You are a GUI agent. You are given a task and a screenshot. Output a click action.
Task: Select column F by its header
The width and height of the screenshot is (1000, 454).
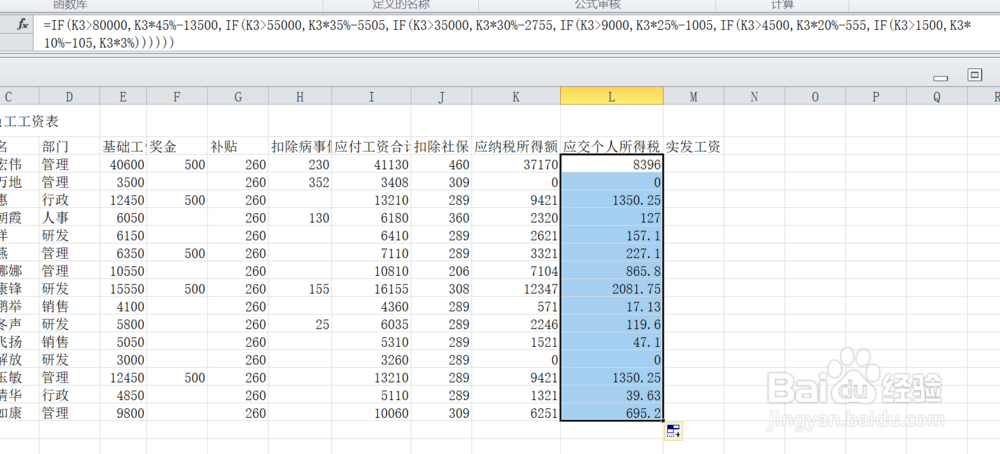click(177, 96)
